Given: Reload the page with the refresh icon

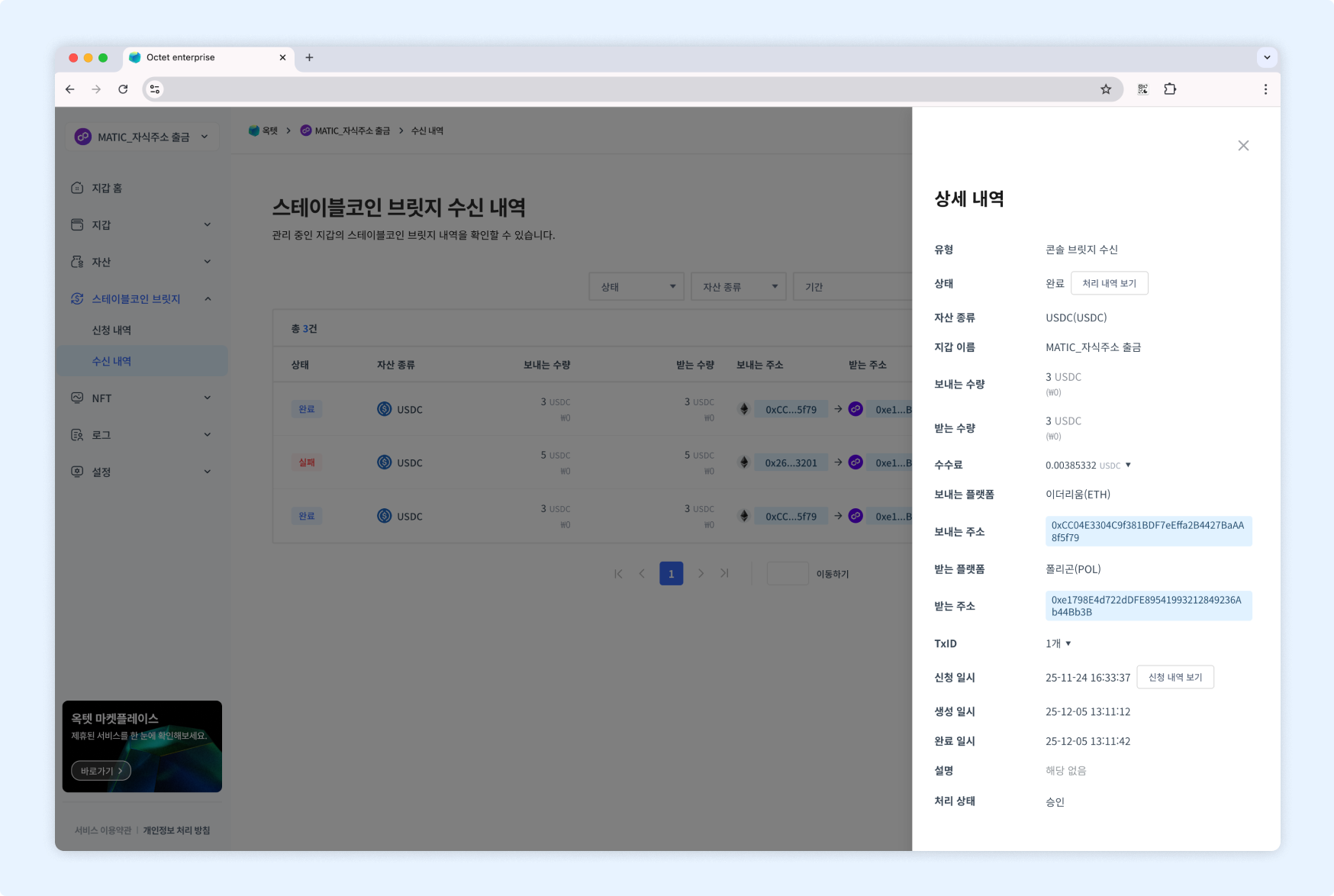Looking at the screenshot, I should point(123,89).
